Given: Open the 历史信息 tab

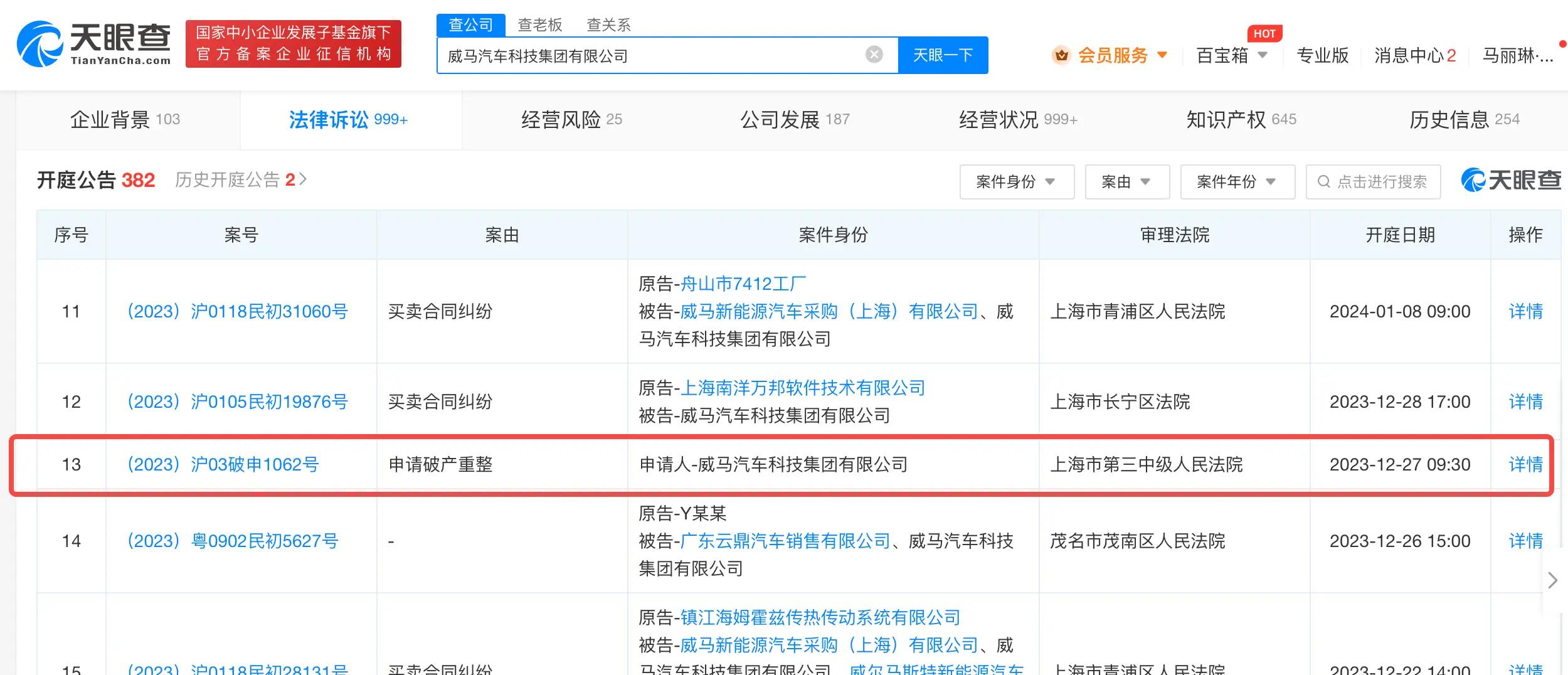Looking at the screenshot, I should point(1465,119).
